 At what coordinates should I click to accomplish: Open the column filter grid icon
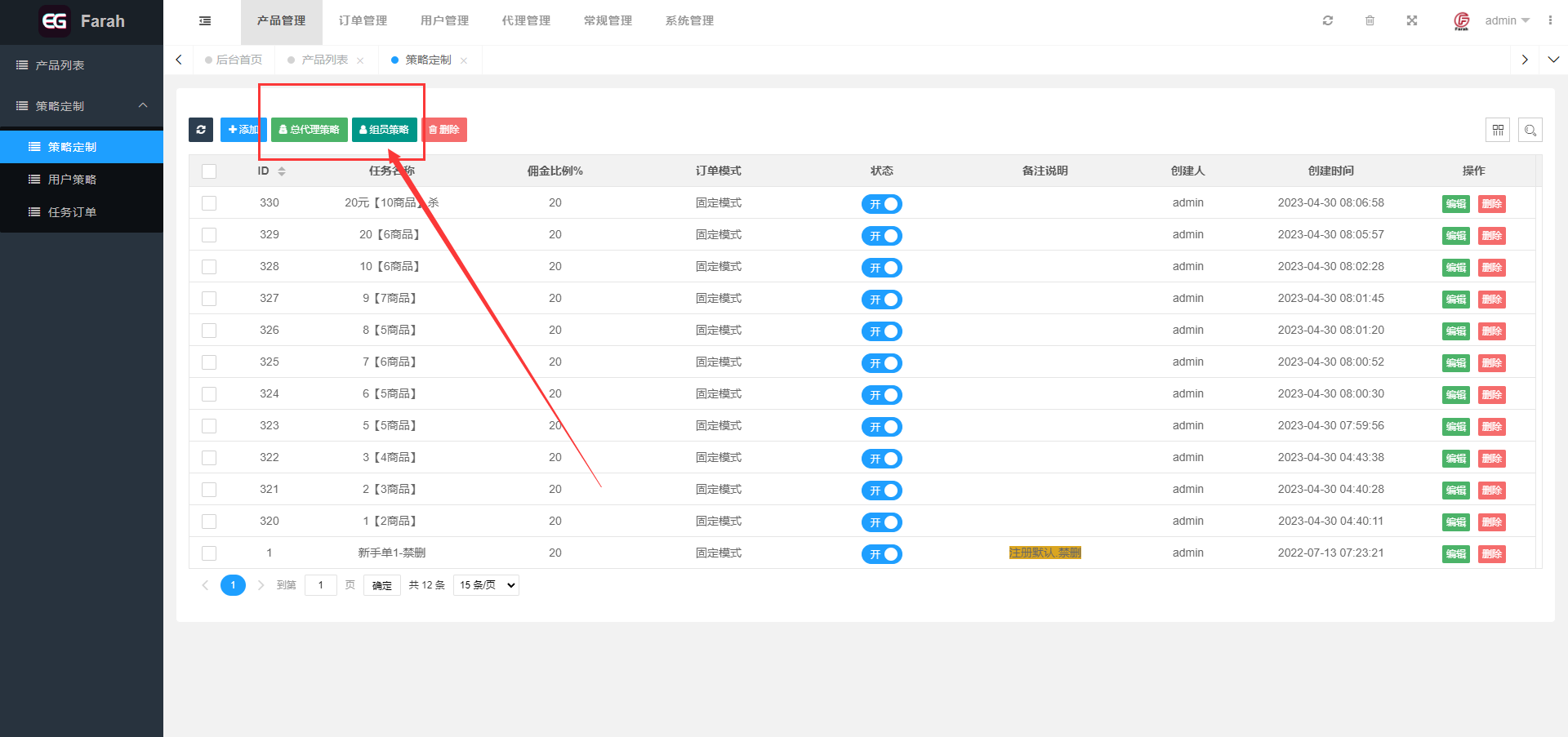coord(1498,130)
